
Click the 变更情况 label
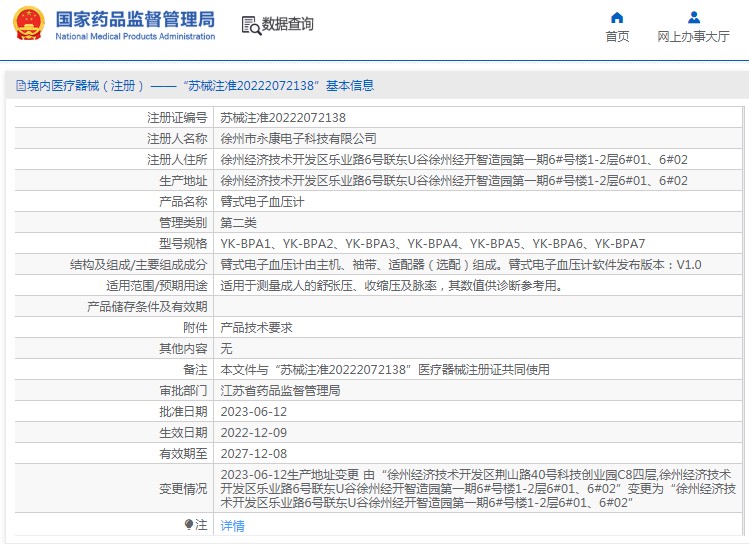tap(183, 489)
